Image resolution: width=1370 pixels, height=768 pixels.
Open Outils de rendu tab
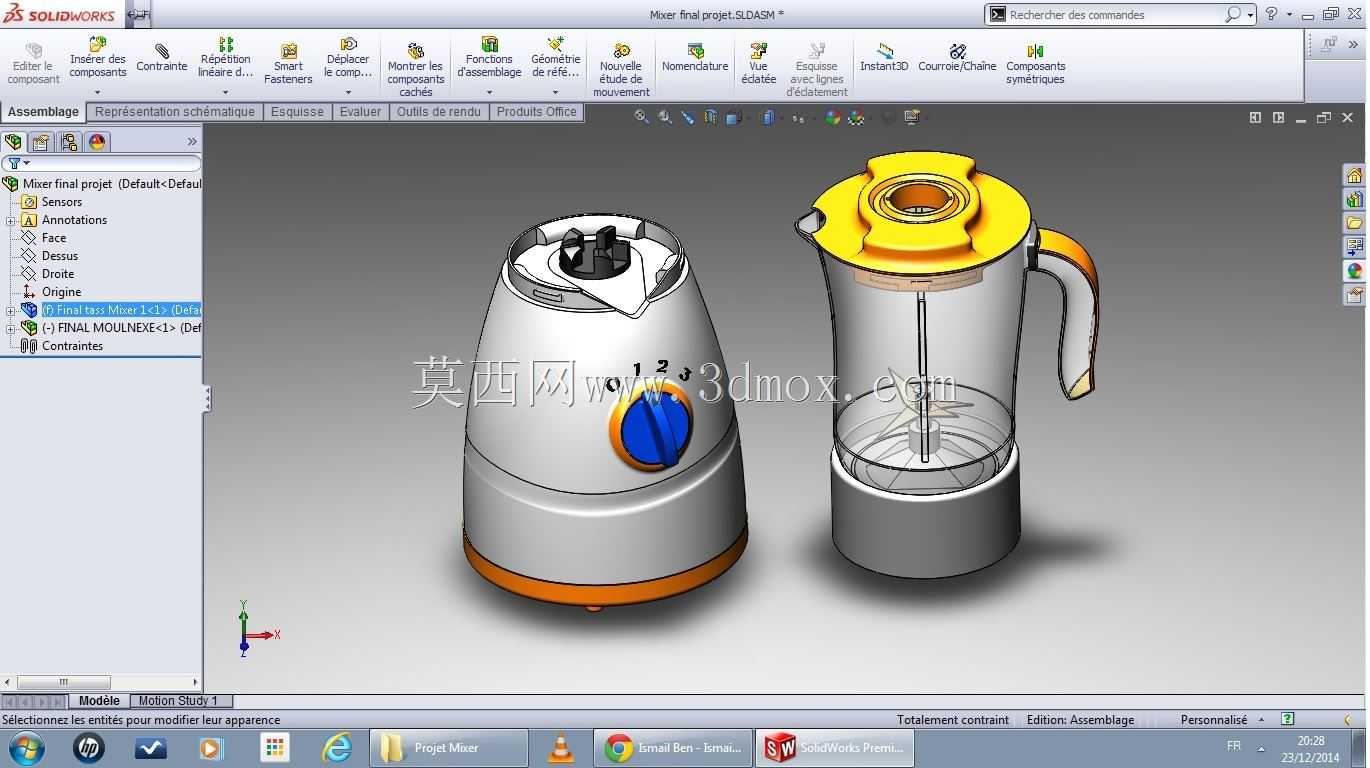pyautogui.click(x=438, y=112)
